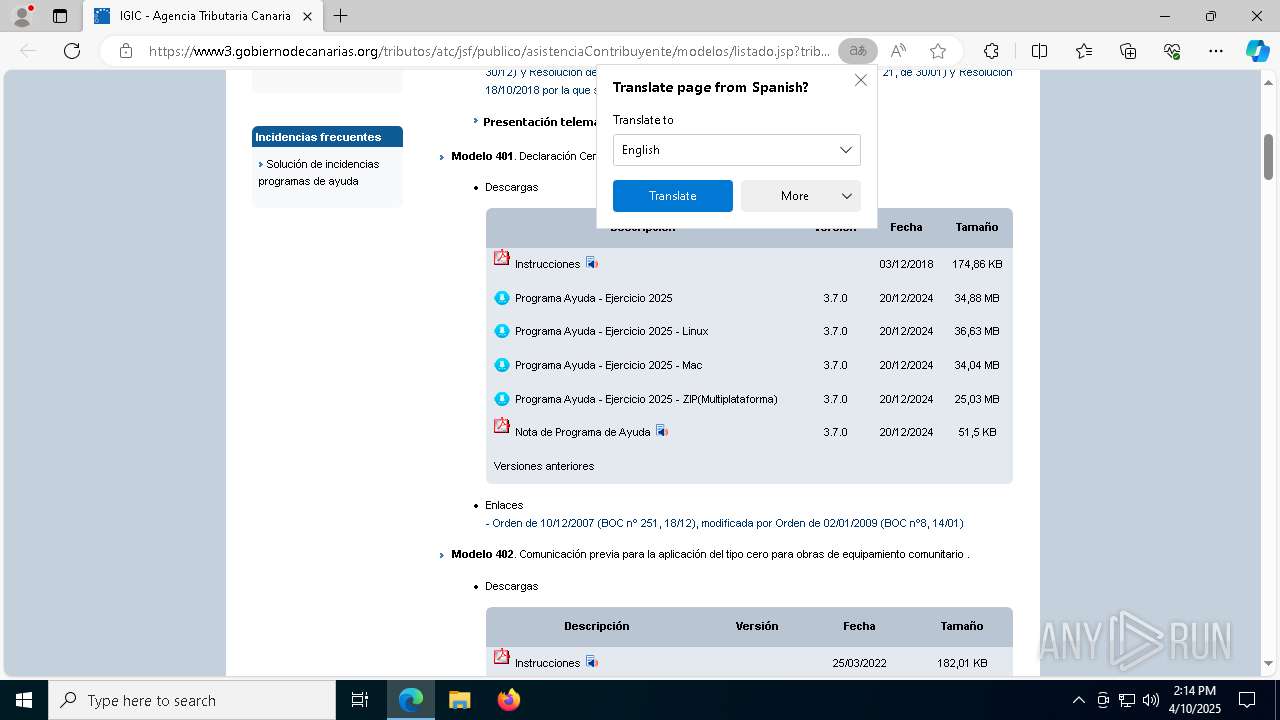Show hidden system tray icons

pos(1078,700)
